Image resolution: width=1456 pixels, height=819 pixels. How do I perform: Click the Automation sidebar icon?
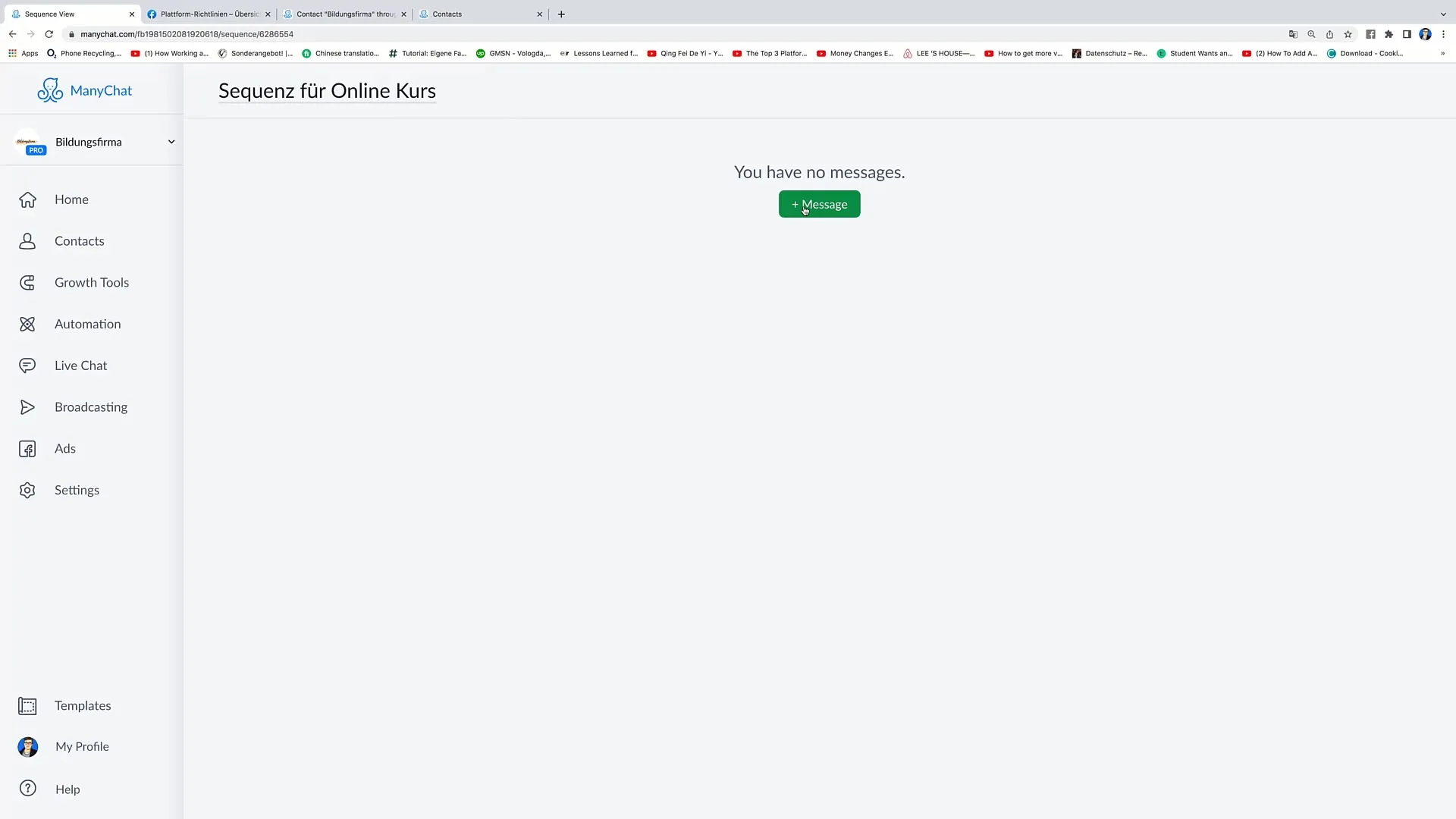point(27,323)
